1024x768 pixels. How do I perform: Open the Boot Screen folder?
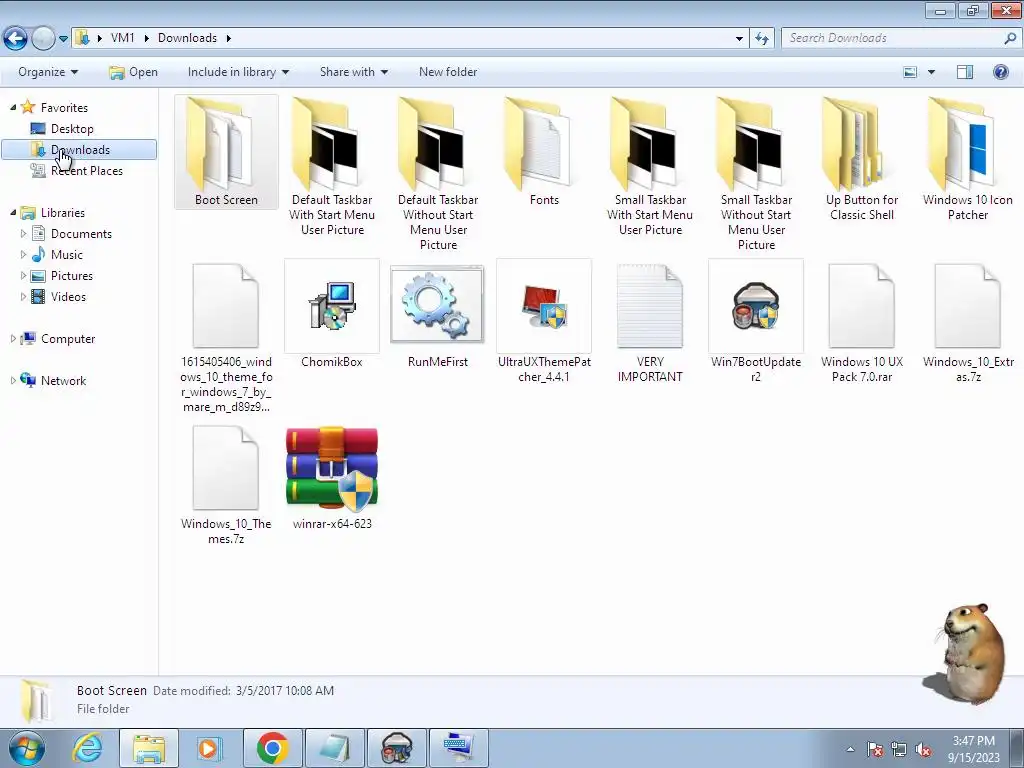(x=226, y=152)
